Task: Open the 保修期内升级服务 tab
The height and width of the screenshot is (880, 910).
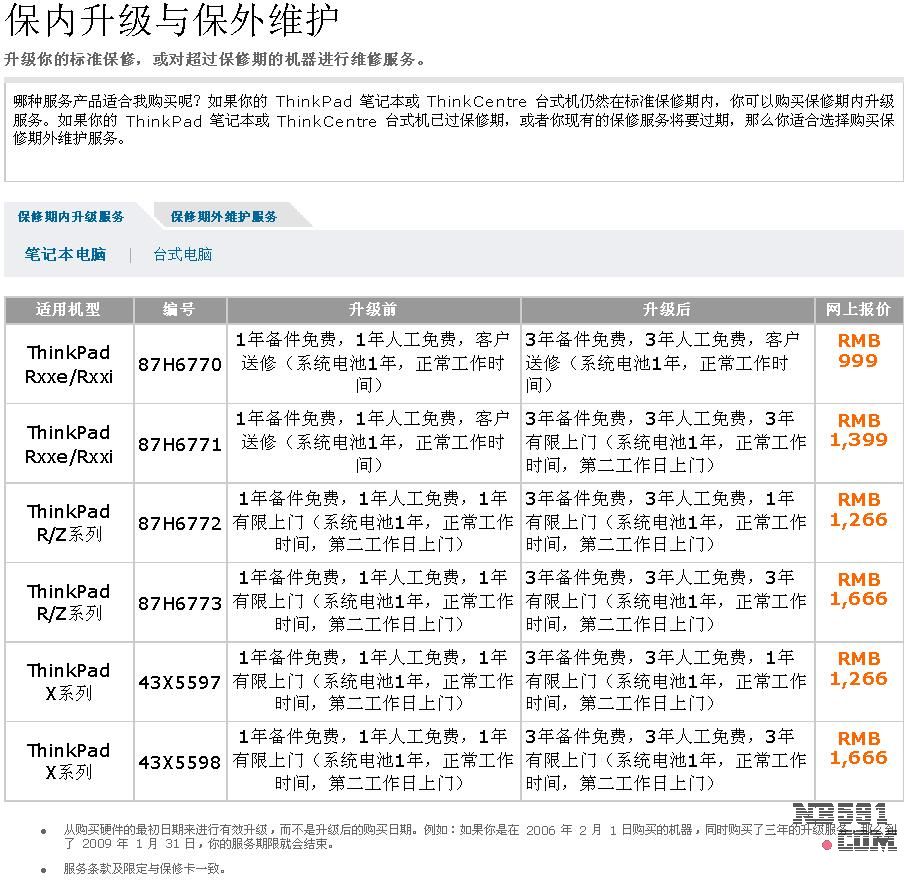Action: coord(71,217)
